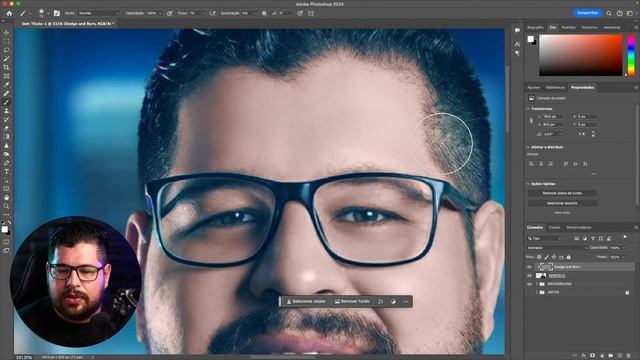Image resolution: width=640 pixels, height=360 pixels.
Task: Toggle lock position icon
Action: point(554,257)
